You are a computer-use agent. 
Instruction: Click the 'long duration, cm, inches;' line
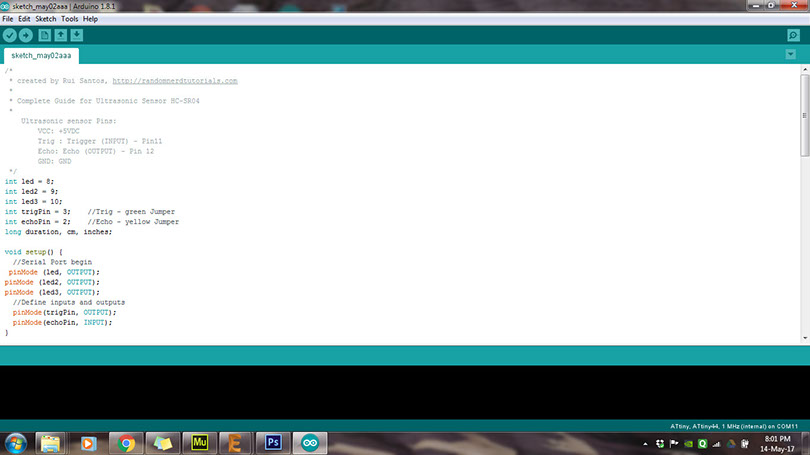pyautogui.click(x=58, y=232)
